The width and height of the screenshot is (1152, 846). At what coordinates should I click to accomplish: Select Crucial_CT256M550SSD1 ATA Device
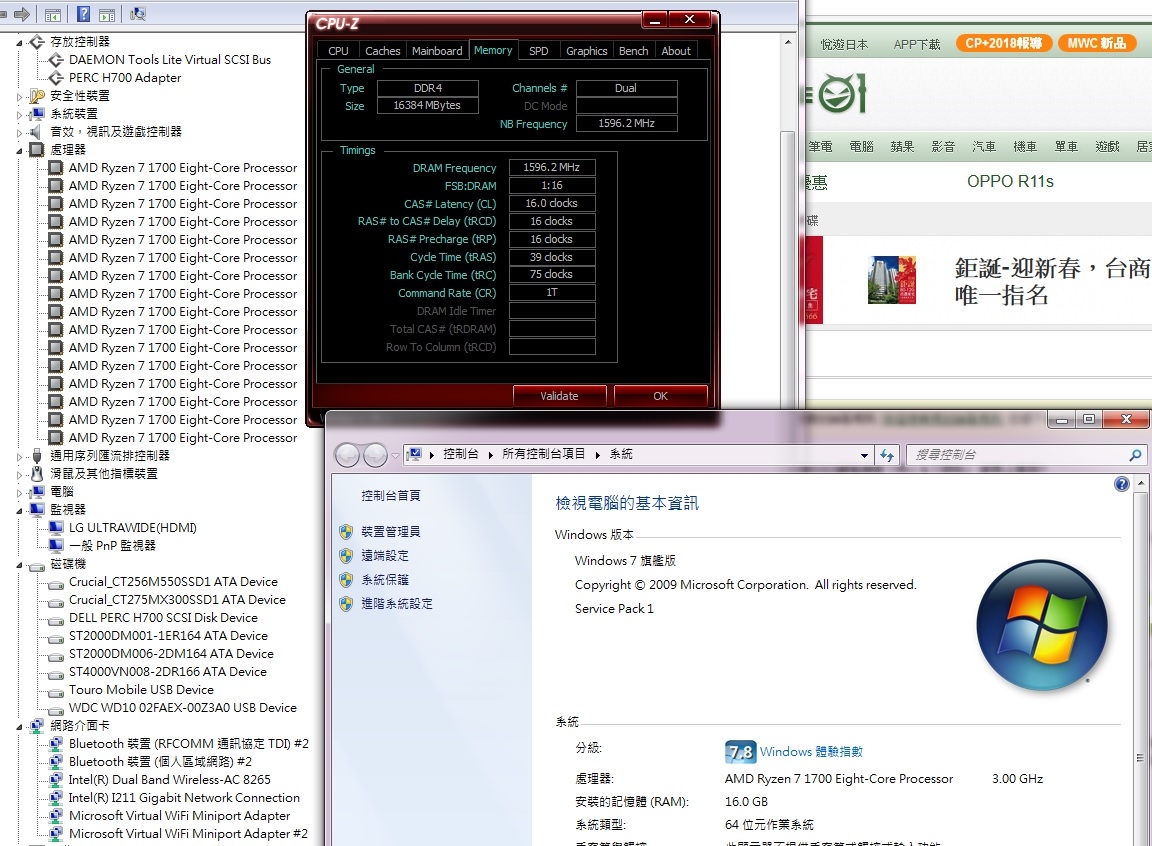(173, 582)
